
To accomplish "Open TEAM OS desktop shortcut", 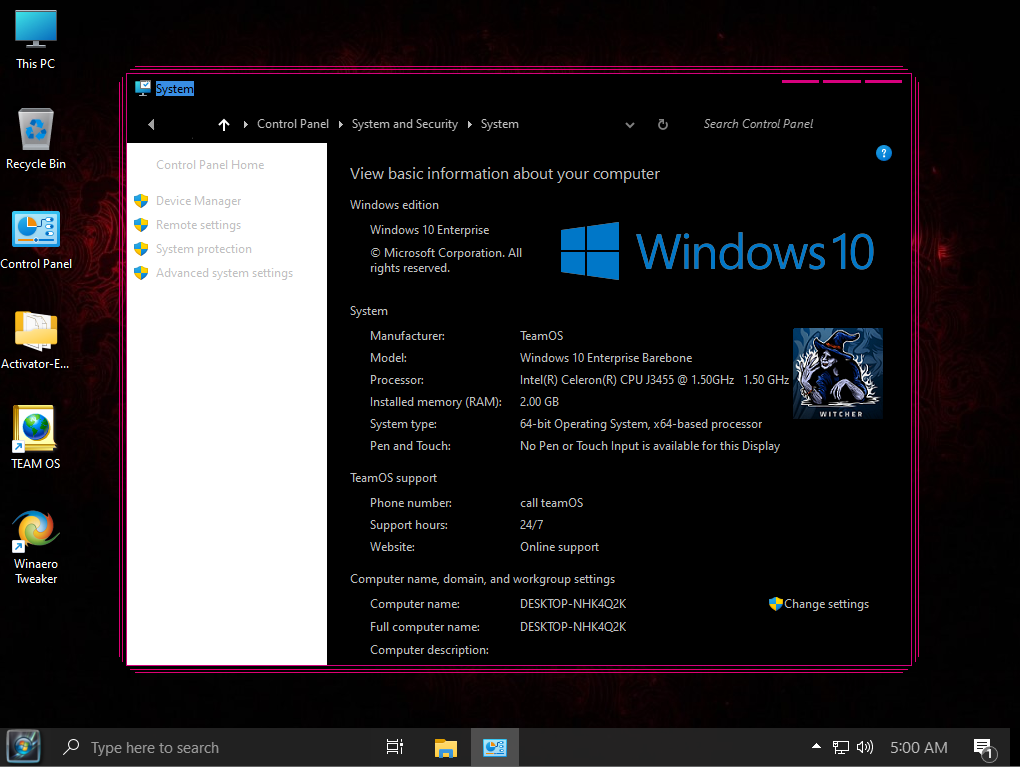I will click(x=36, y=437).
